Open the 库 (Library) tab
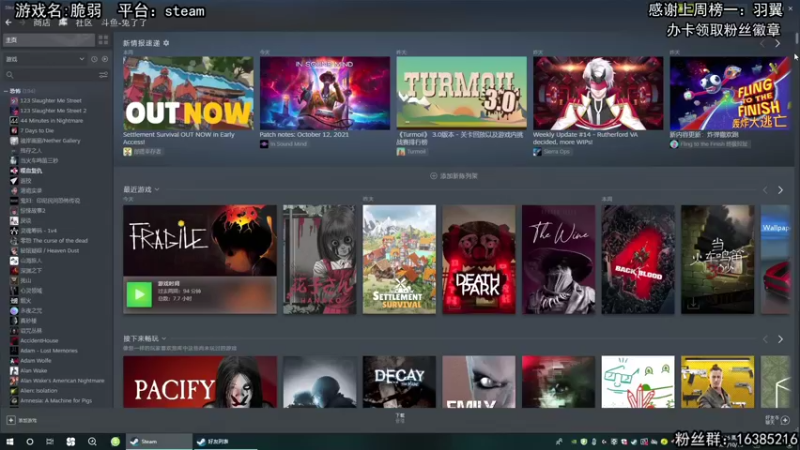The height and width of the screenshot is (450, 800). (63, 23)
